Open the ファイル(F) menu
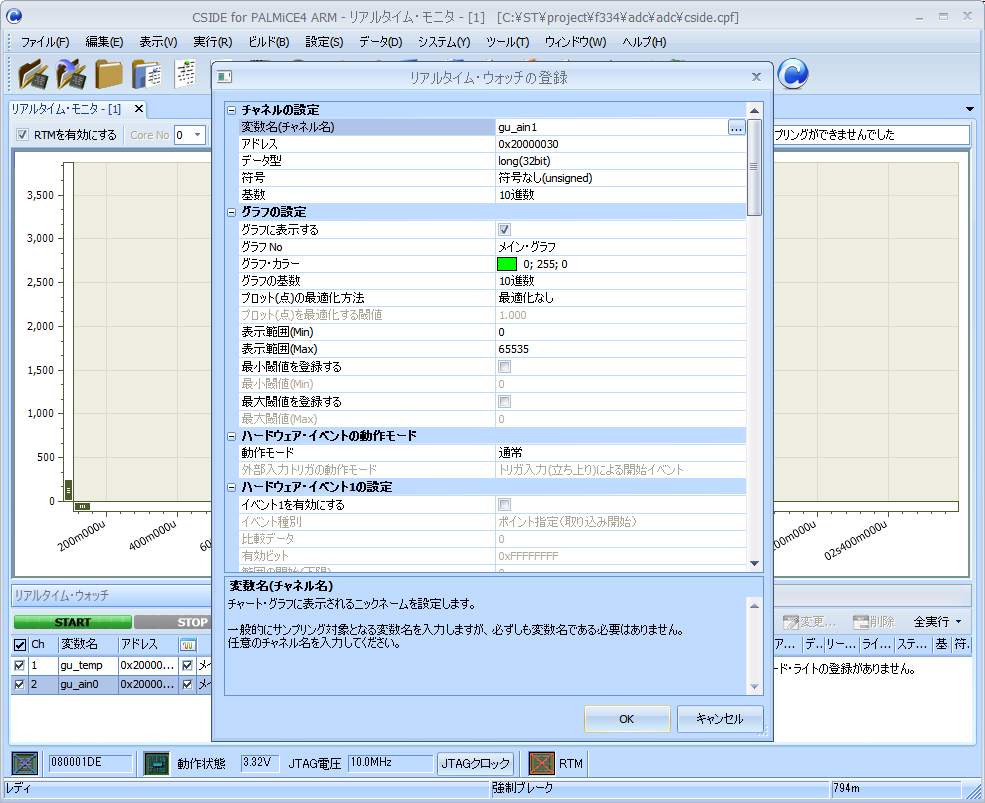Image resolution: width=985 pixels, height=803 pixels. (x=45, y=42)
